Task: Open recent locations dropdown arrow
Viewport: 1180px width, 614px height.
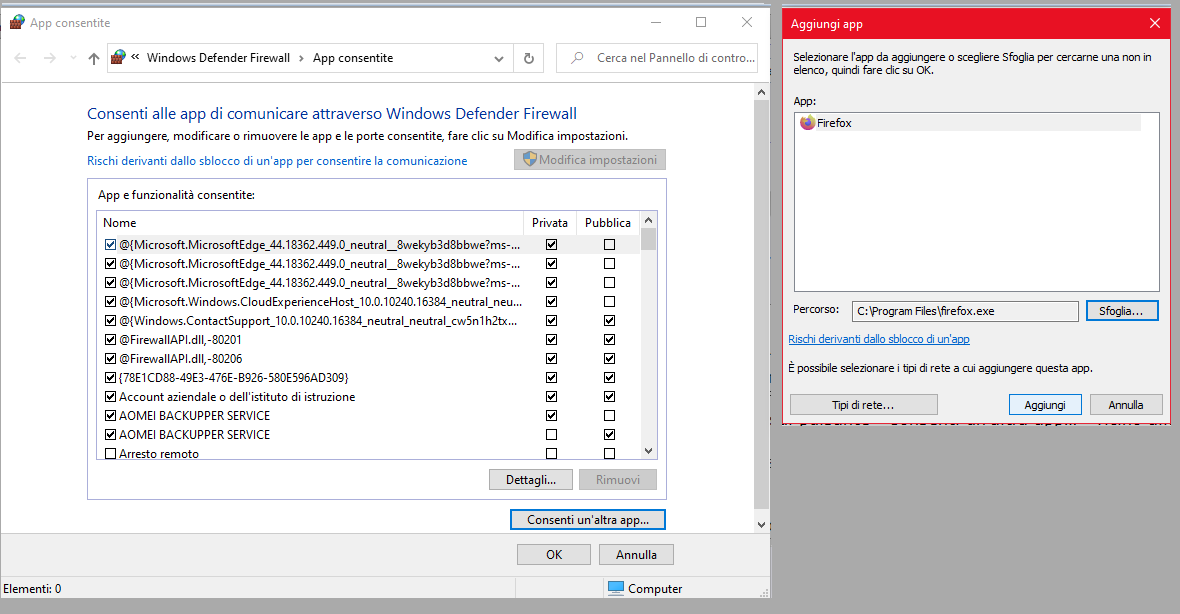Action: point(73,58)
